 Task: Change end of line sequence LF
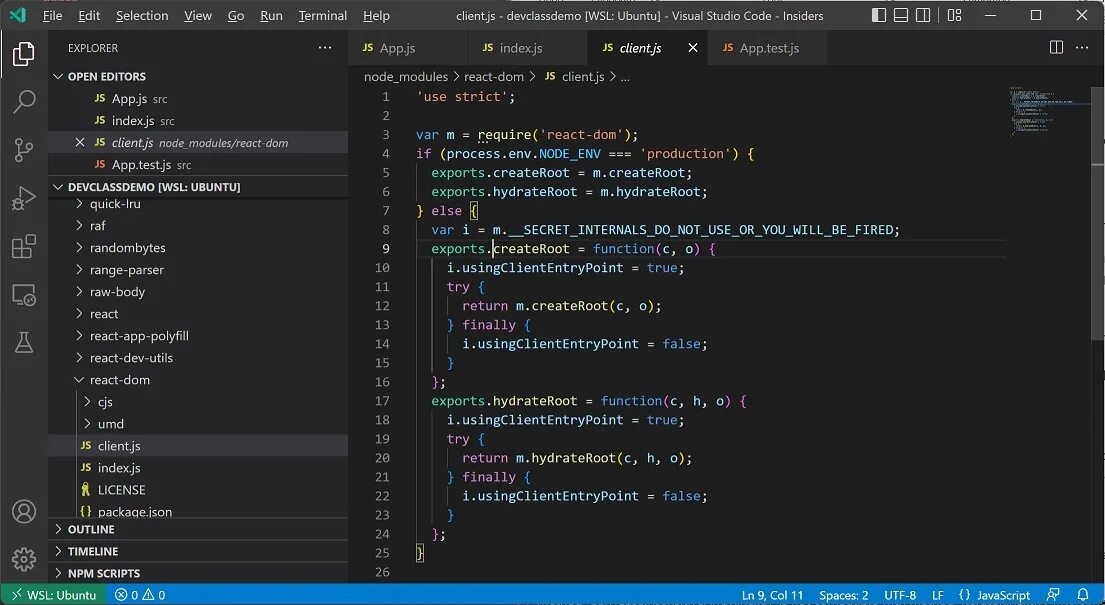(937, 594)
